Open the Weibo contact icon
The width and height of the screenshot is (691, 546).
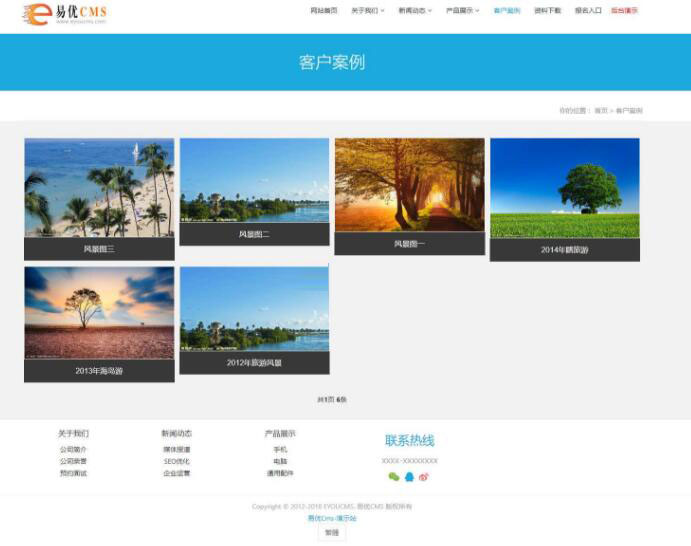[x=424, y=477]
